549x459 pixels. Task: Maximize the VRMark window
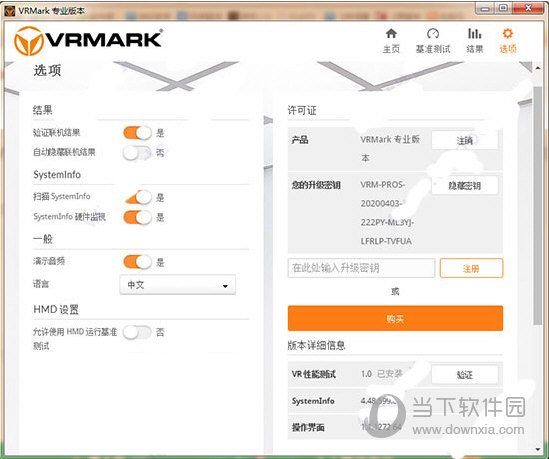pos(503,8)
